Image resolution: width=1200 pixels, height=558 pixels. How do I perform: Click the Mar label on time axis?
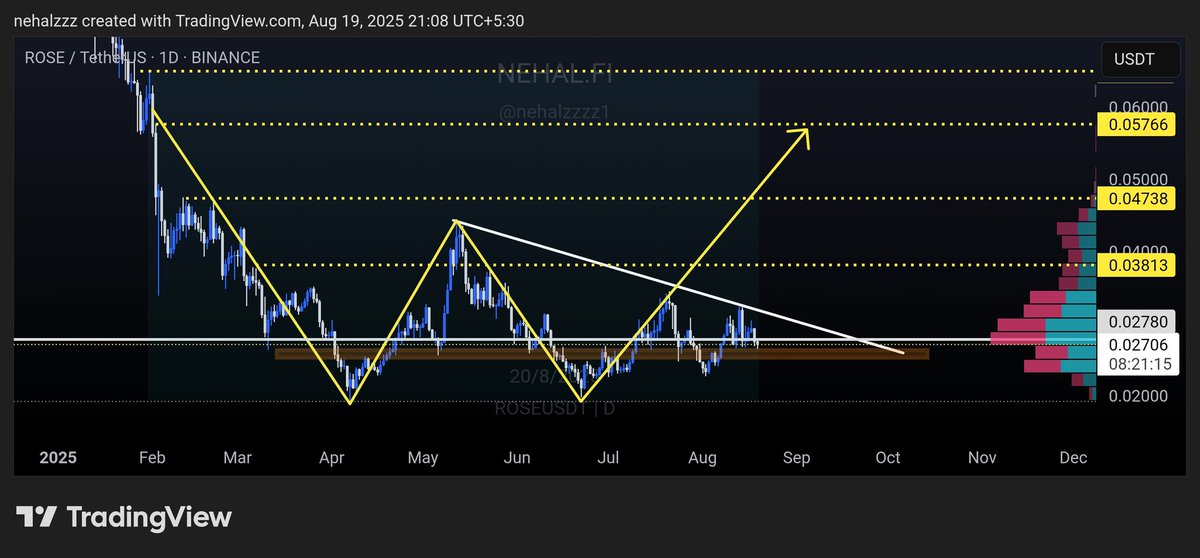237,458
